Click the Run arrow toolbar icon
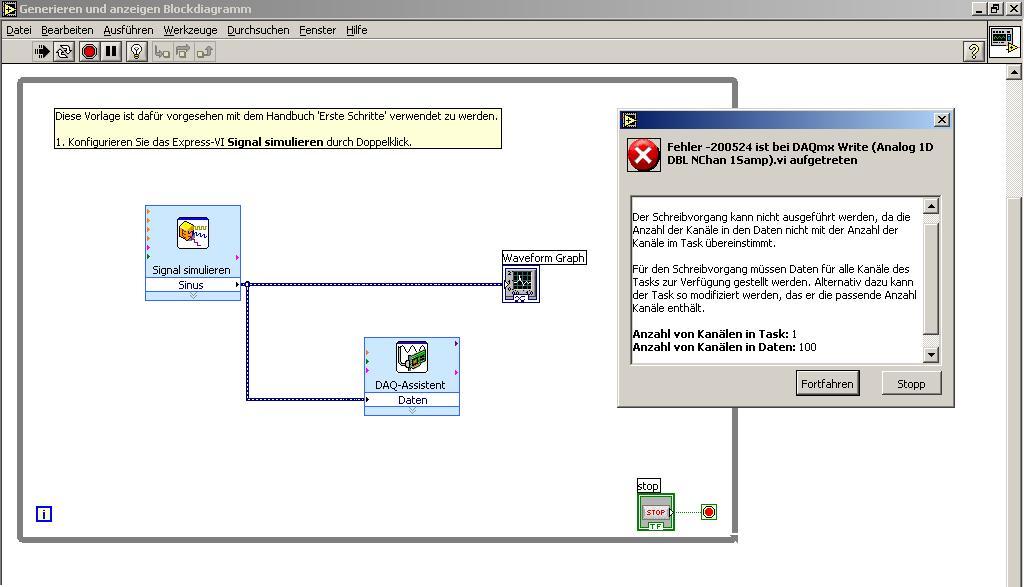Viewport: 1024px width, 587px height. 42,52
